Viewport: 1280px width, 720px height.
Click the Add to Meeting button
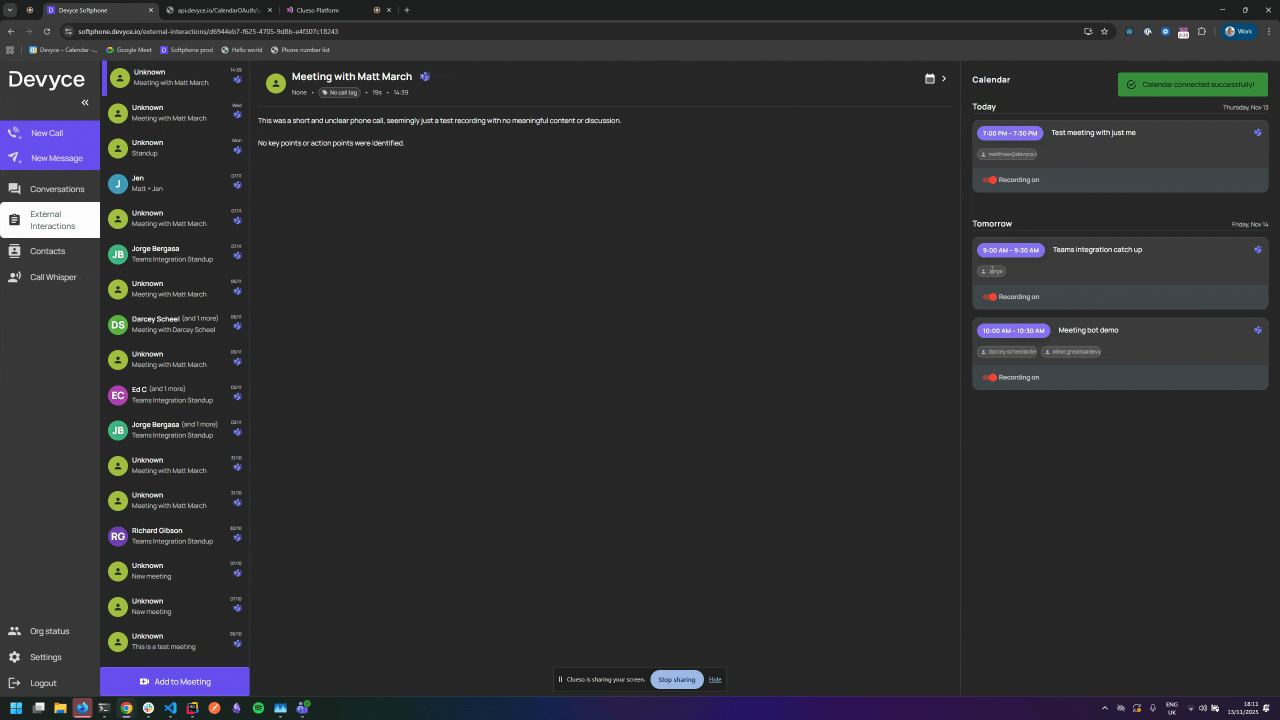tap(175, 682)
